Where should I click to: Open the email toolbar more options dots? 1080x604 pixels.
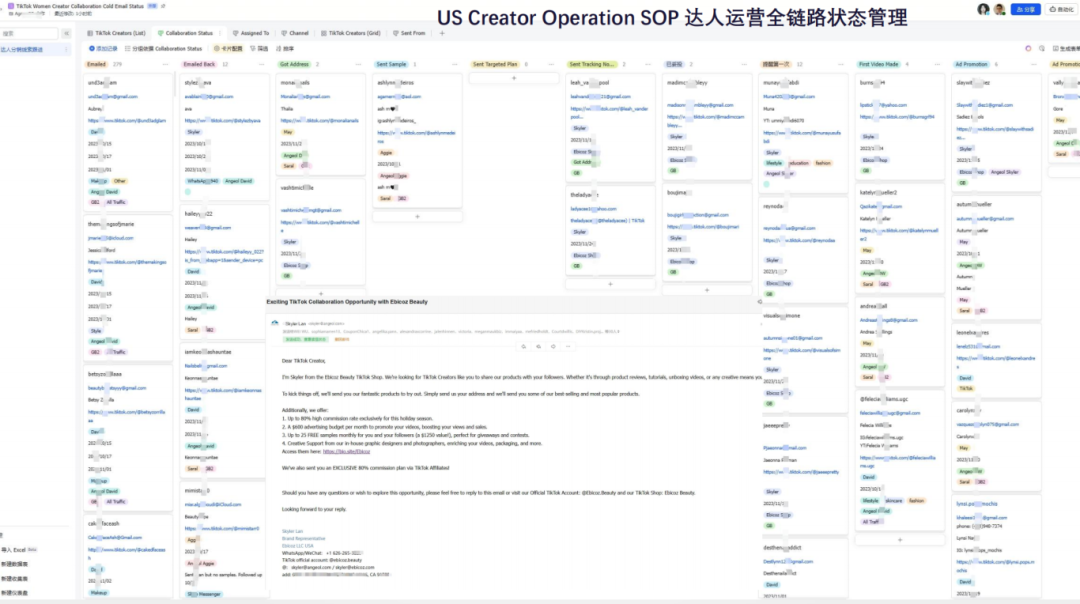point(568,346)
